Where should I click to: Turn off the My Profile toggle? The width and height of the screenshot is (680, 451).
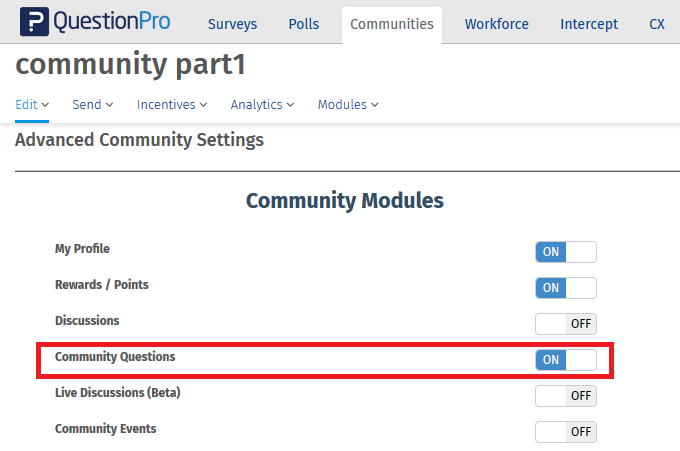coord(565,252)
